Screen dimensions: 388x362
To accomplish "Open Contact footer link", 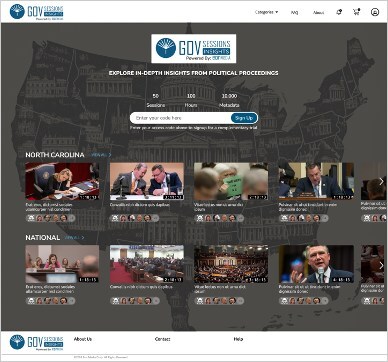I will coord(162,339).
